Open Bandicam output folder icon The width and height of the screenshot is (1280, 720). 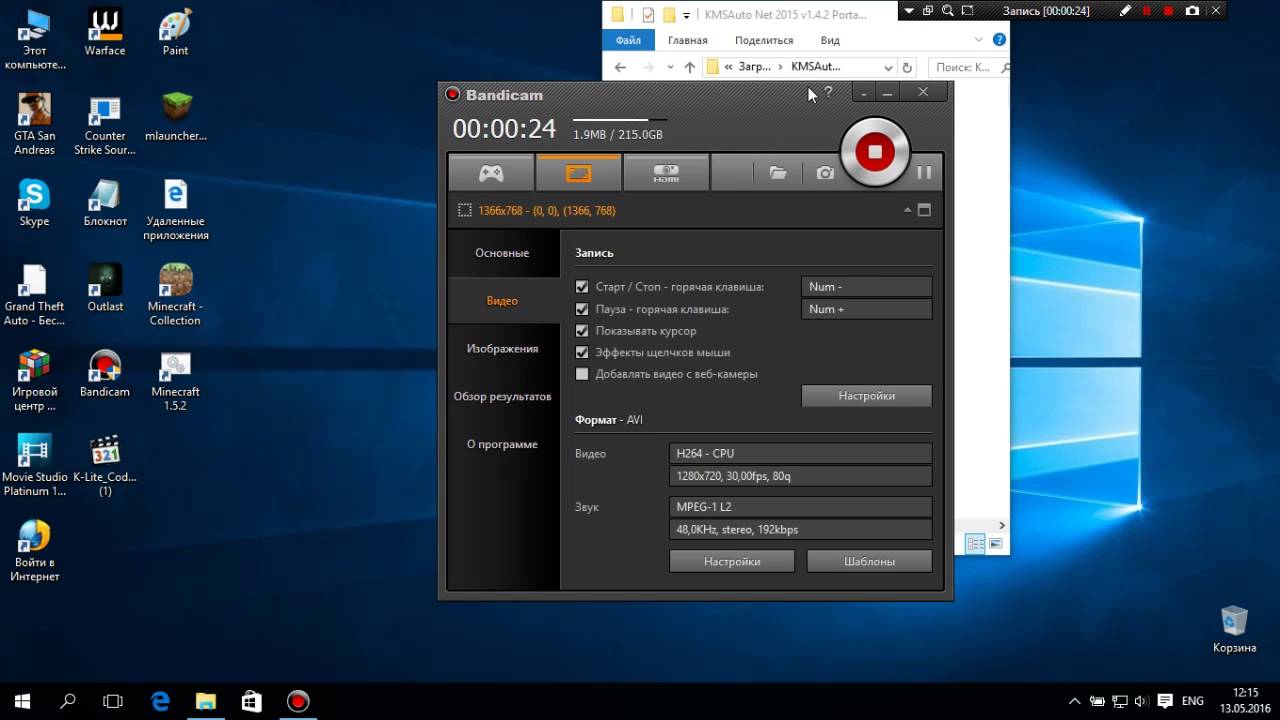click(777, 173)
